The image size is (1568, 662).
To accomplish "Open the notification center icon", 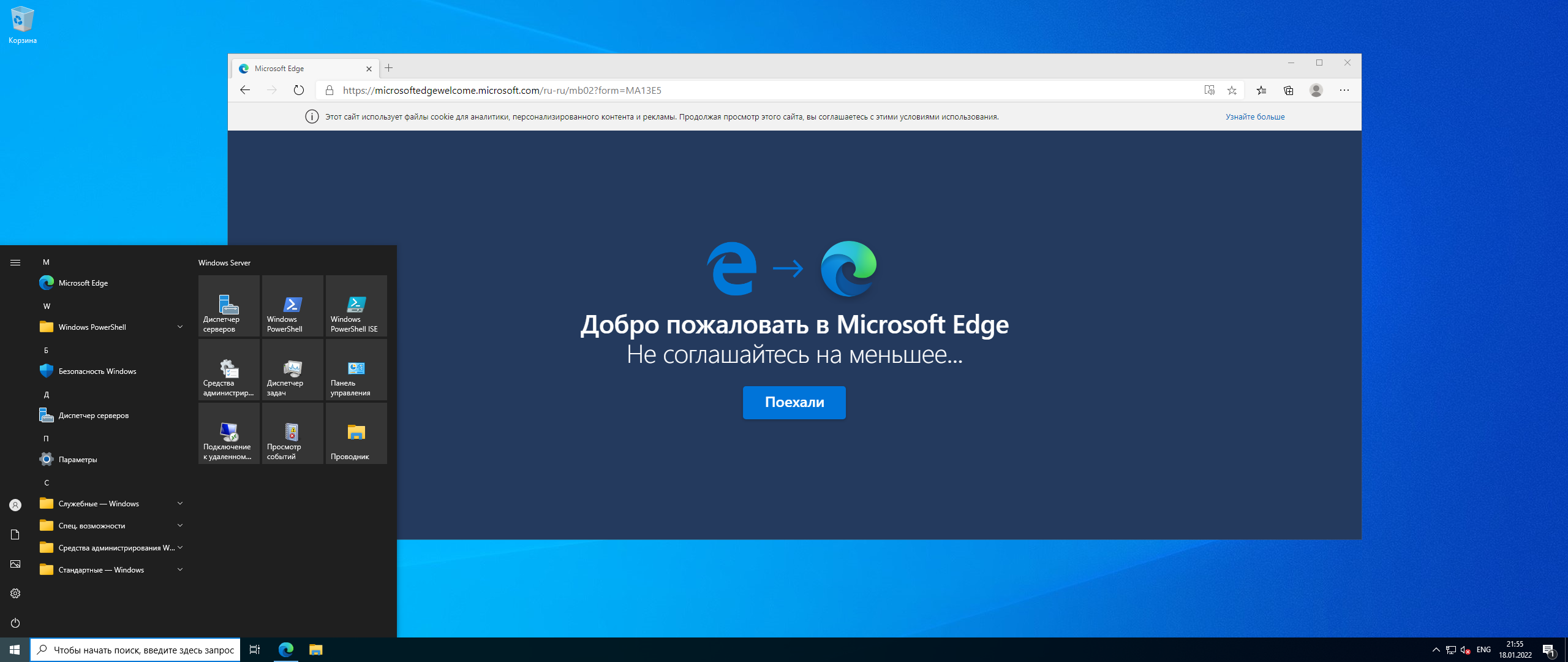I will point(1549,650).
